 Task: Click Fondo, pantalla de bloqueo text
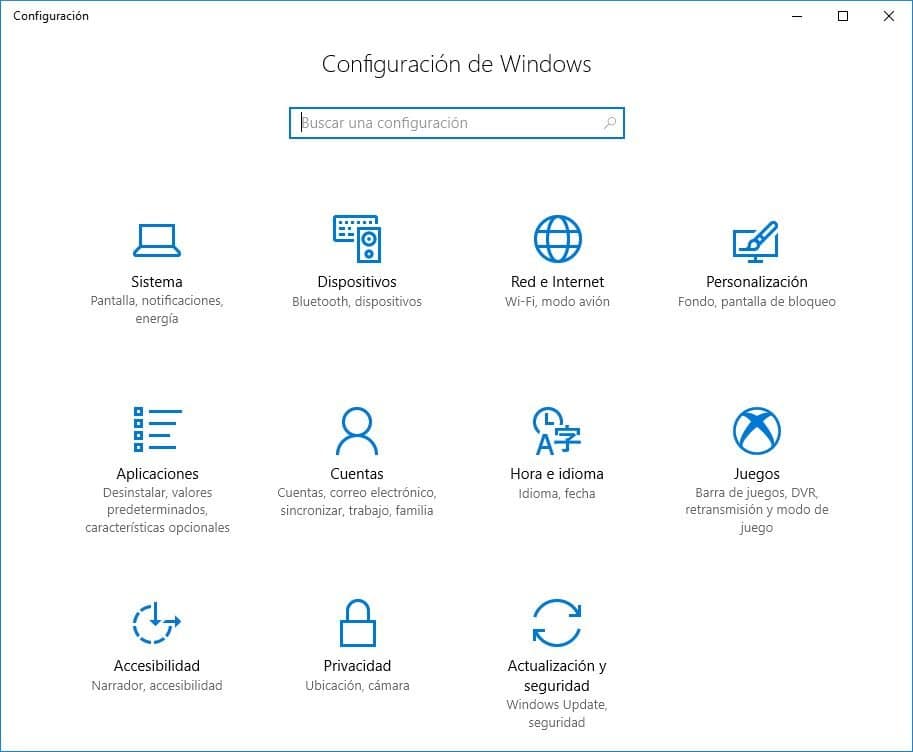[756, 301]
